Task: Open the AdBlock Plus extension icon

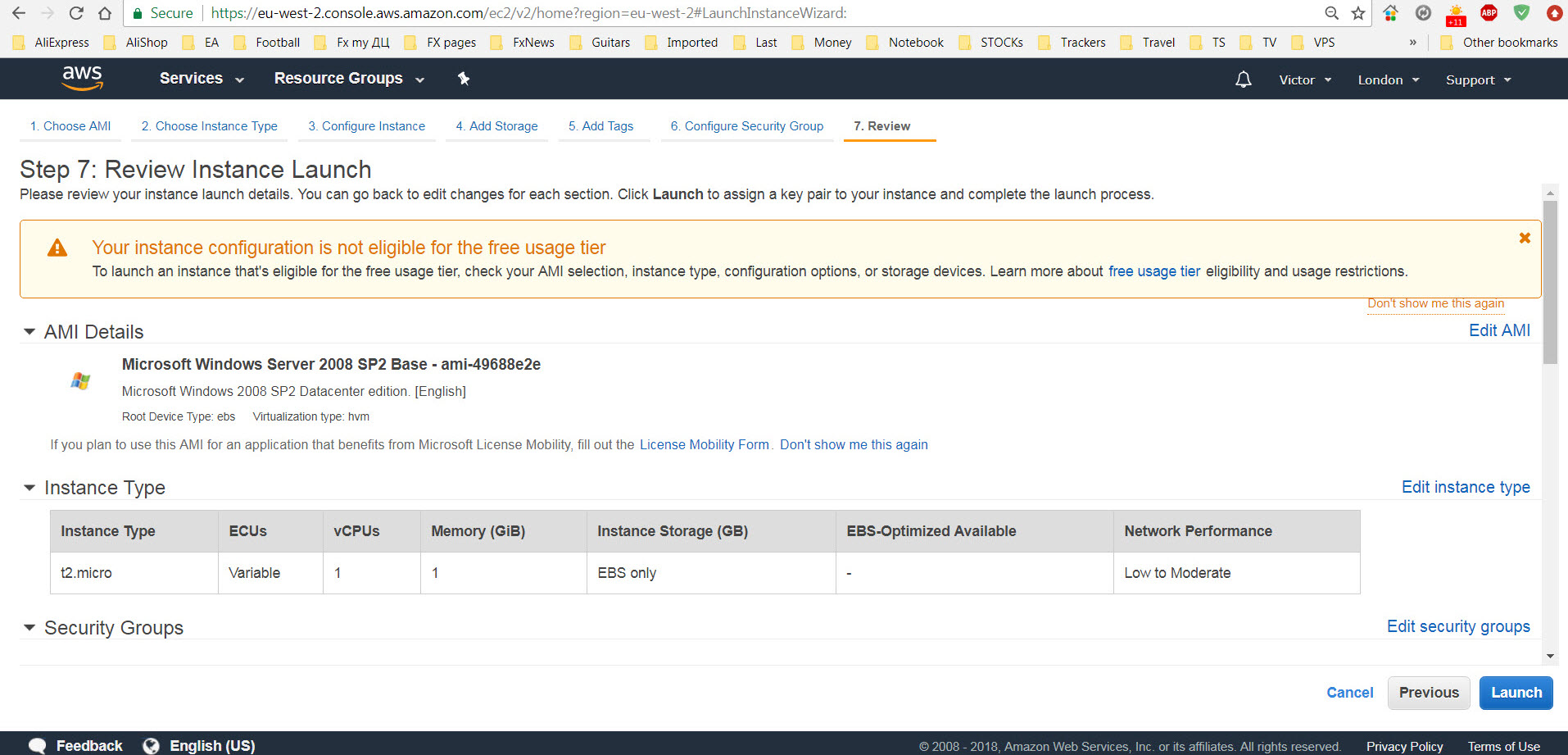Action: (x=1489, y=13)
